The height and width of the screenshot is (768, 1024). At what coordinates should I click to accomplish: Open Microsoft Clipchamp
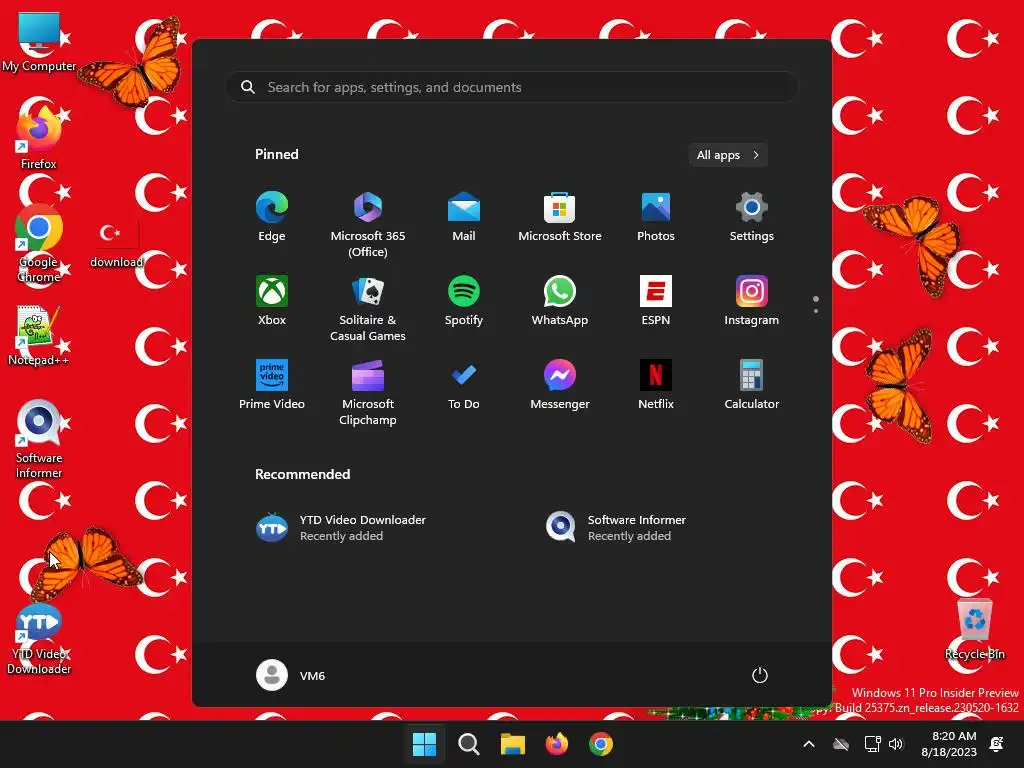[x=368, y=392]
